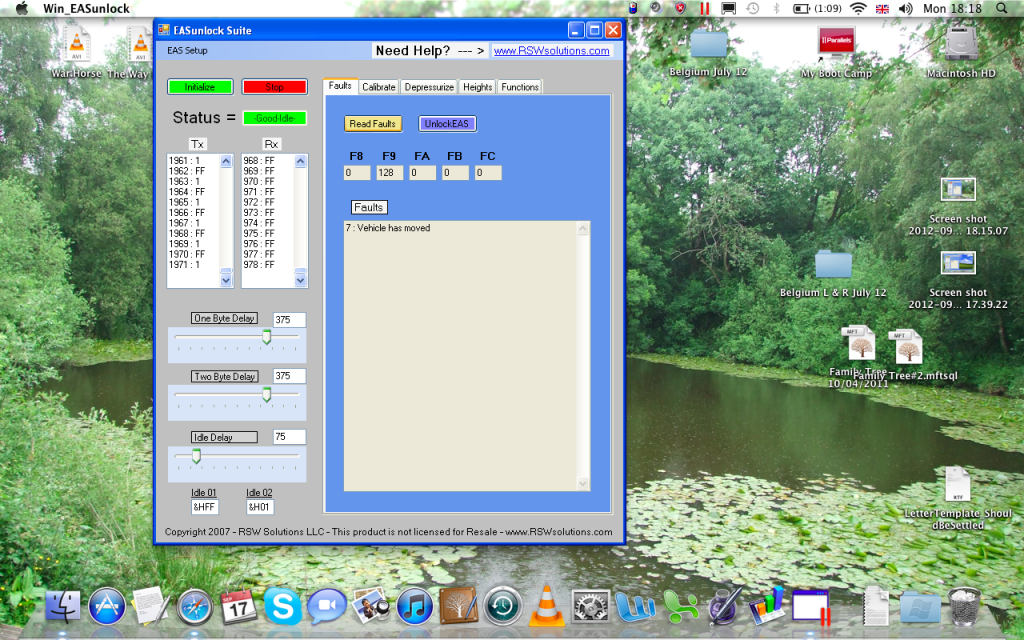Open the iCal calendar dock icon
Screen dimensions: 1024x640
[x=239, y=606]
